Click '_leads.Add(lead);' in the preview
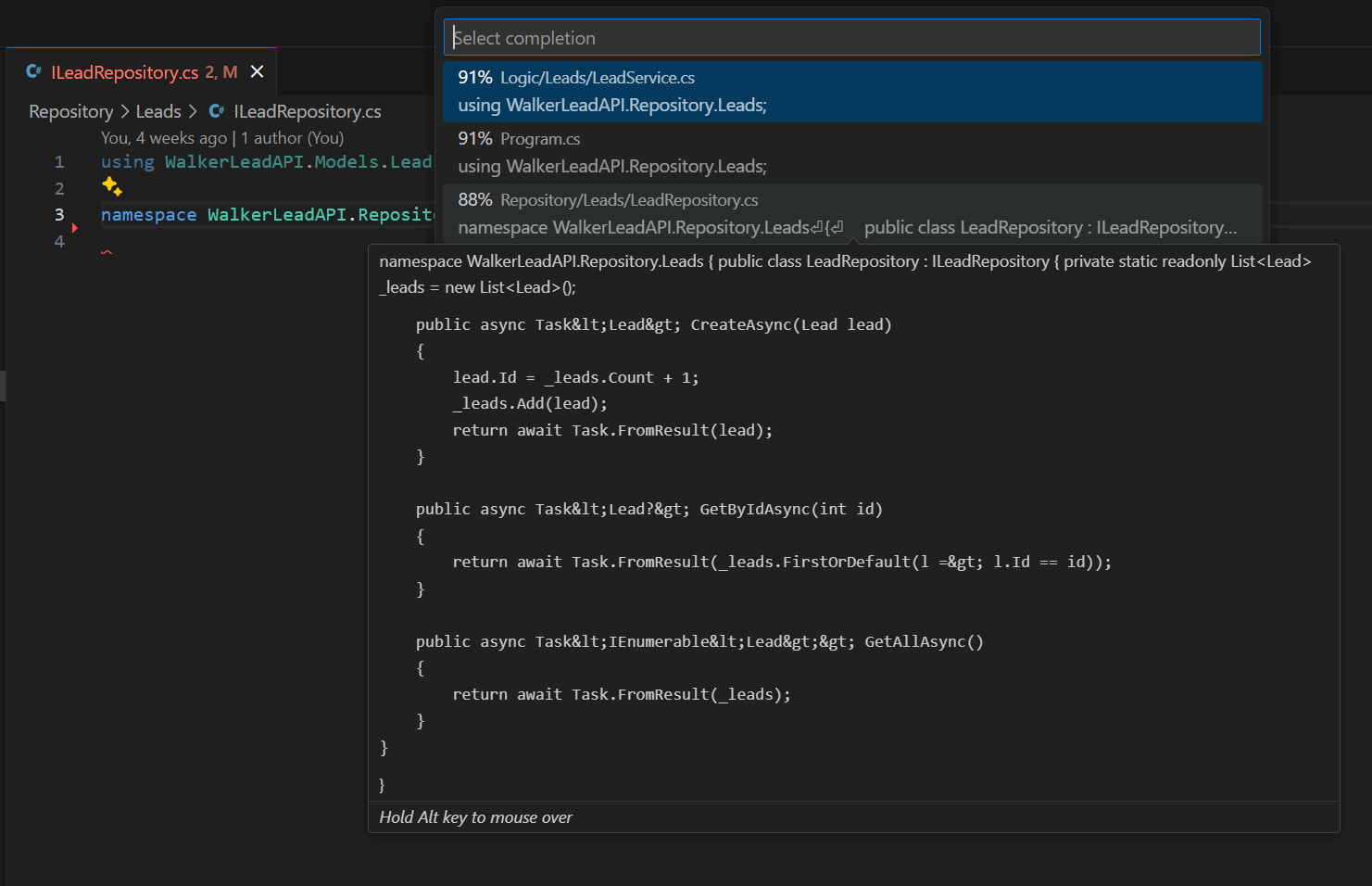The height and width of the screenshot is (886, 1372). click(x=530, y=403)
